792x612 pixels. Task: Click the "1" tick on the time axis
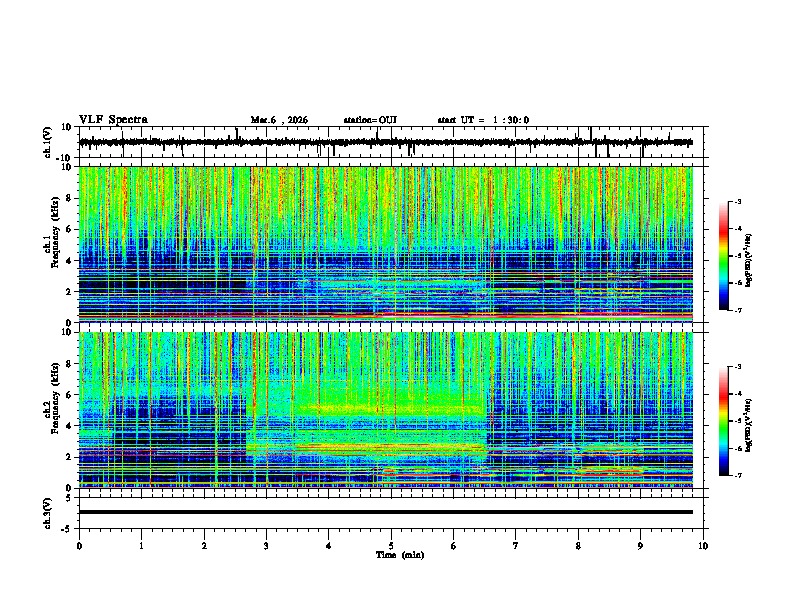[141, 546]
